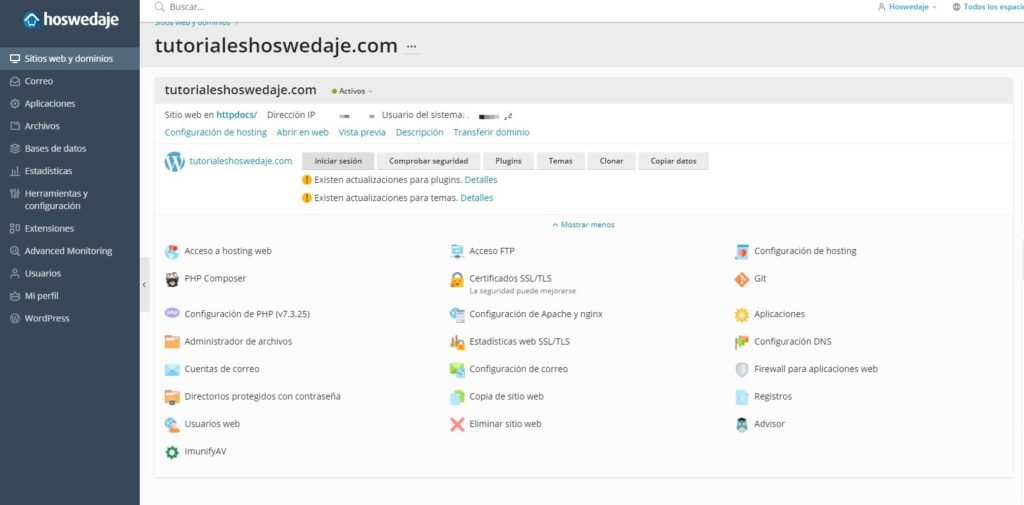The image size is (1024, 505).
Task: Open the httpdocs/ folder link
Action: point(236,115)
